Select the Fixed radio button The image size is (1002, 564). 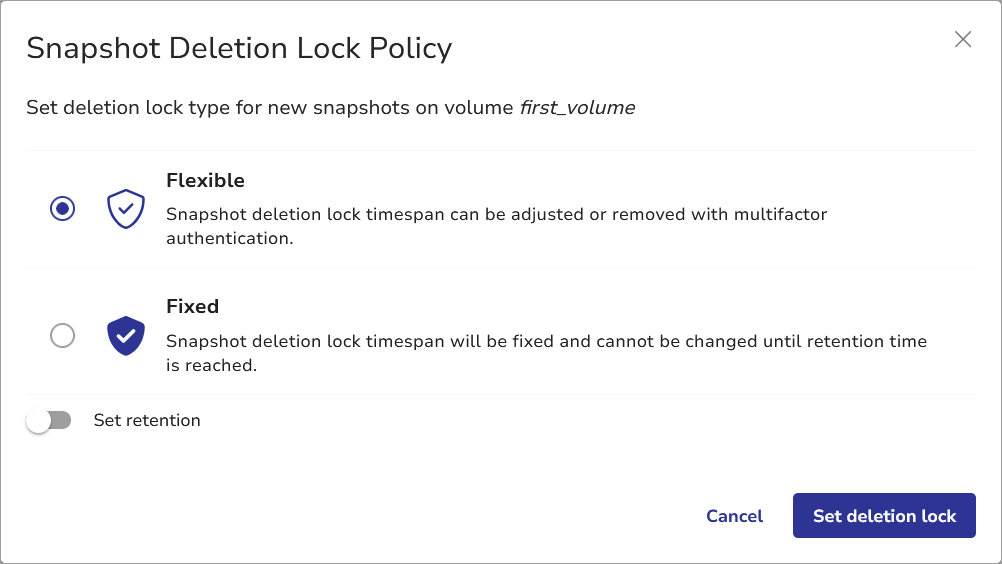62,336
